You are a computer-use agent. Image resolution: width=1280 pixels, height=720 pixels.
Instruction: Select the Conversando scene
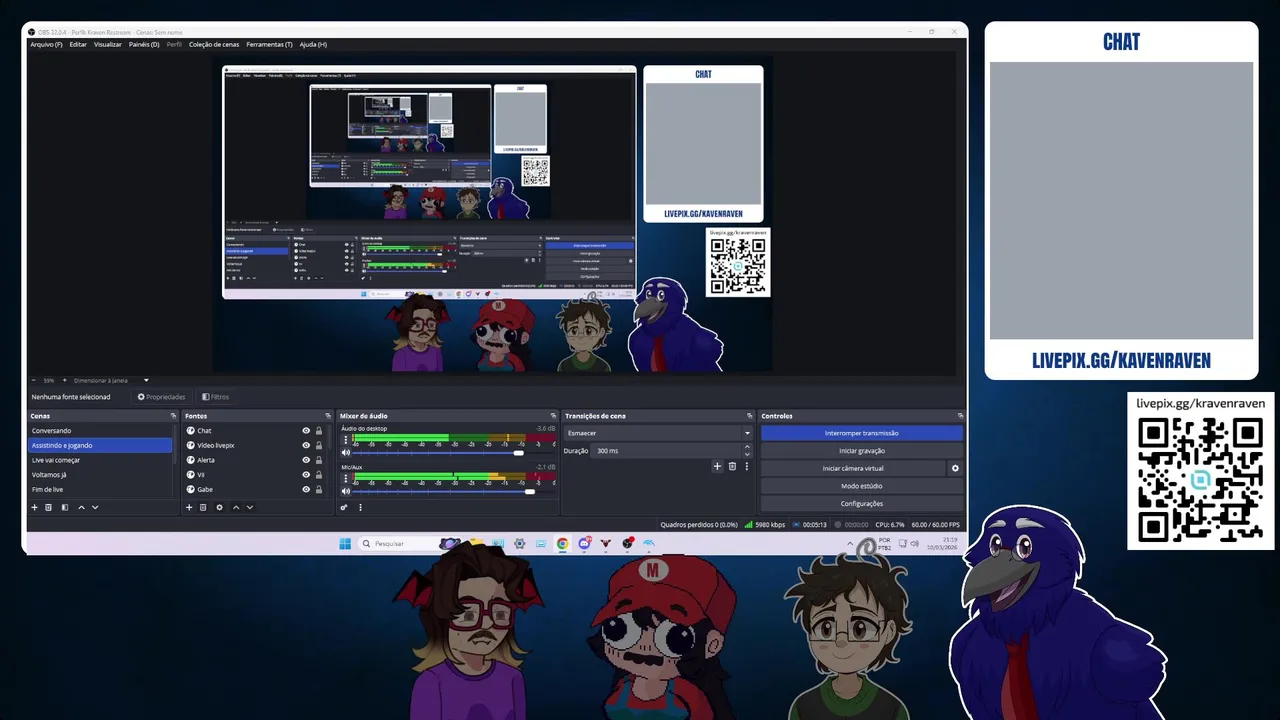pyautogui.click(x=100, y=431)
